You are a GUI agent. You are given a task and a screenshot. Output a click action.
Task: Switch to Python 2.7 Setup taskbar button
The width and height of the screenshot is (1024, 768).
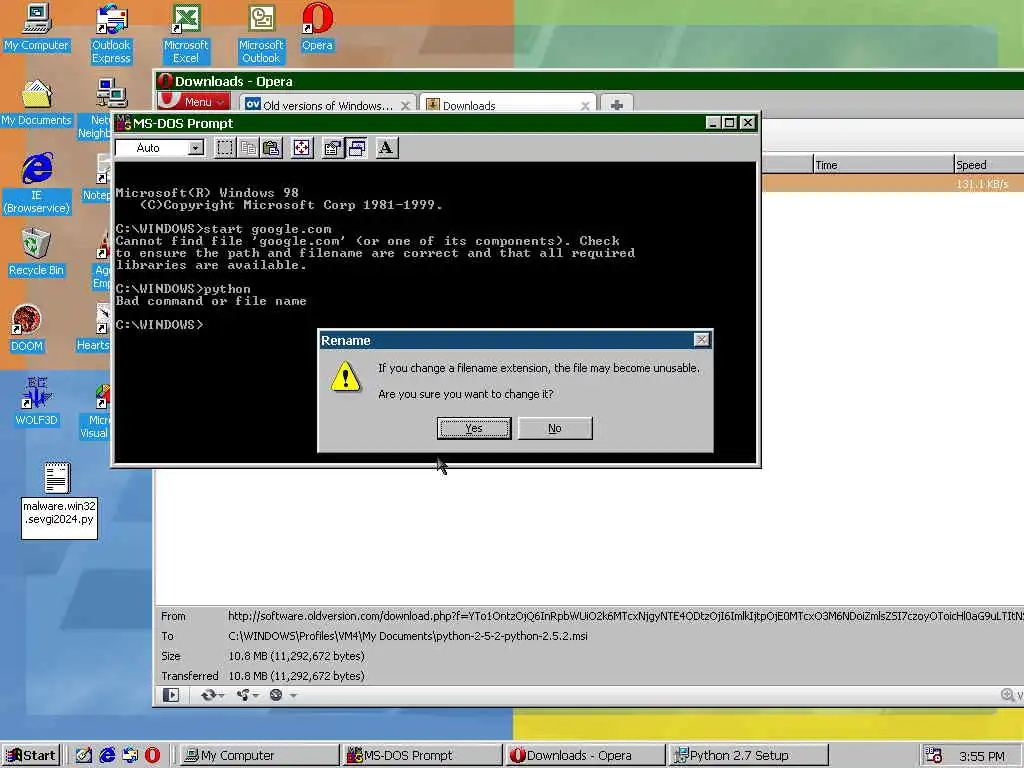pos(748,756)
